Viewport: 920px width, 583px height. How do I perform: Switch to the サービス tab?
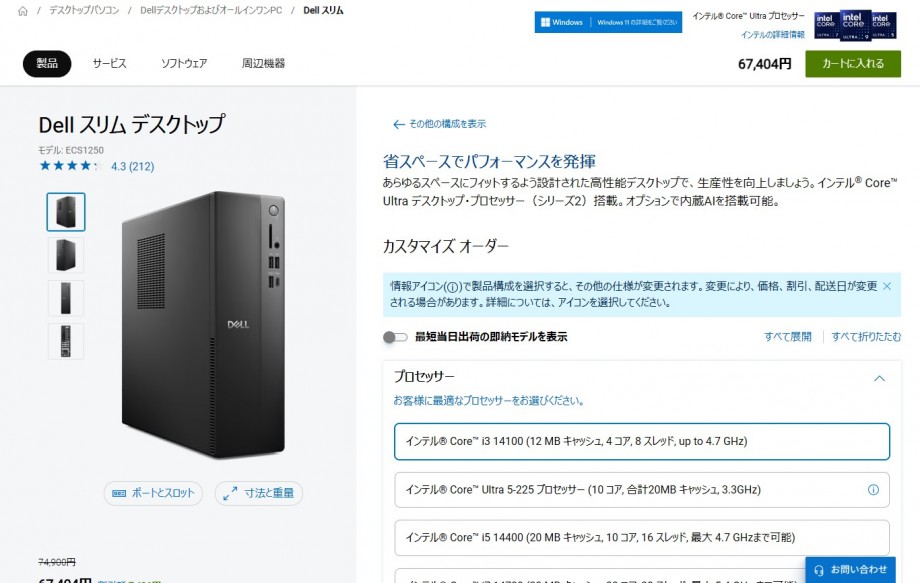pos(110,63)
